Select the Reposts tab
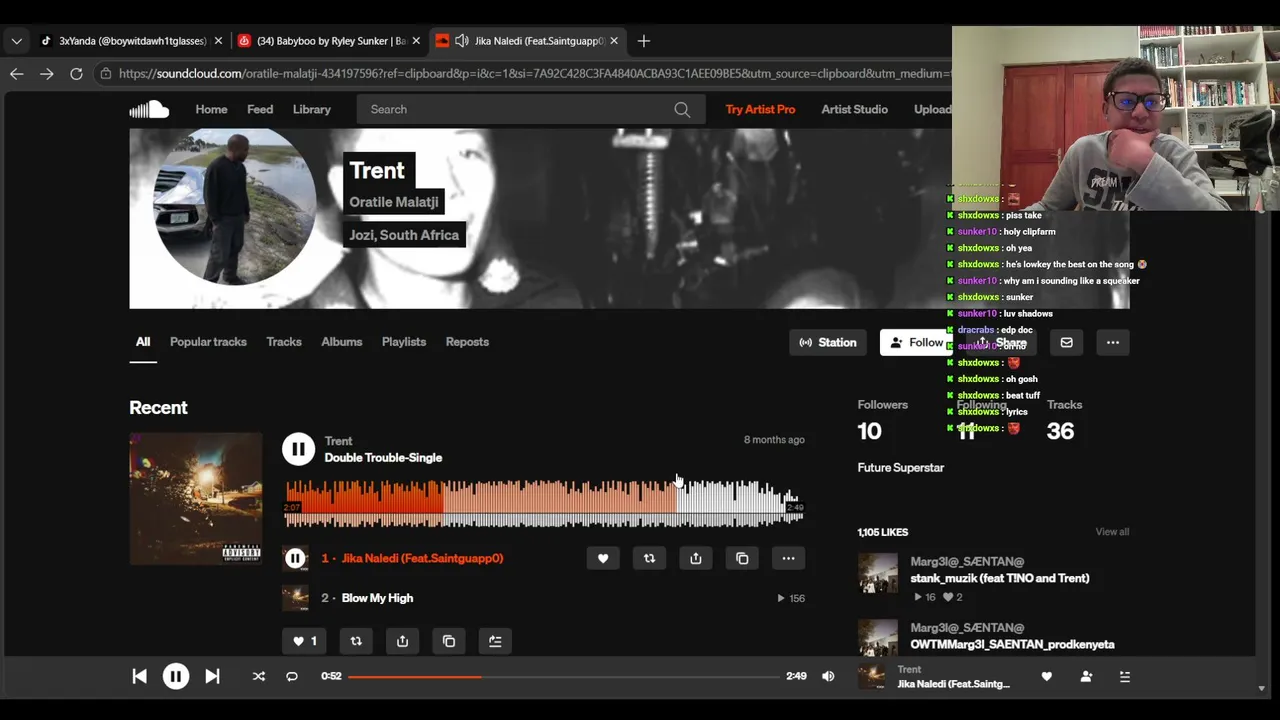The image size is (1280, 720). (x=467, y=342)
